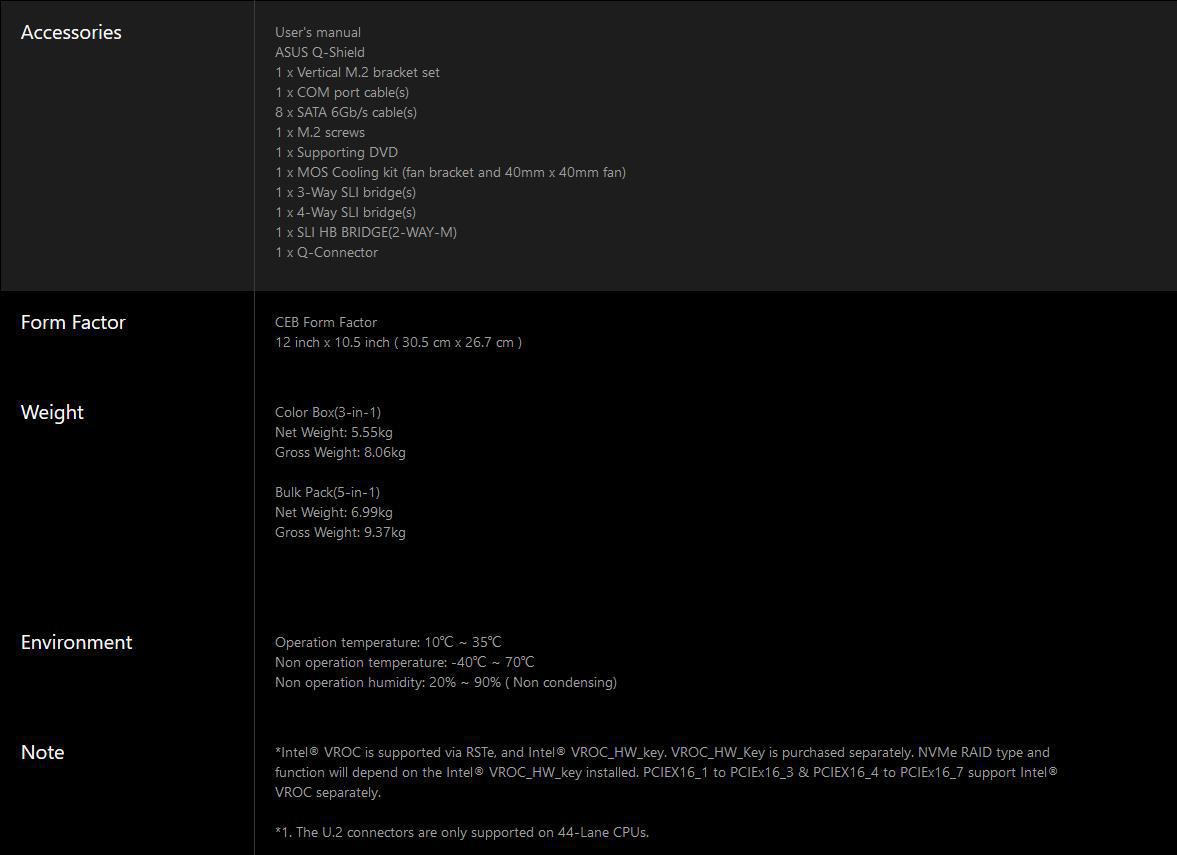Viewport: 1177px width, 855px height.
Task: Click the Non operation humidity line
Action: click(x=446, y=682)
